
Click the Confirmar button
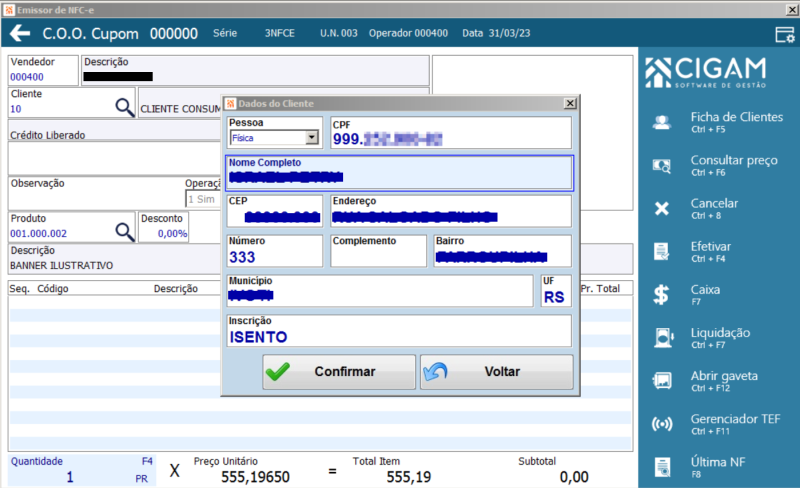(x=339, y=372)
